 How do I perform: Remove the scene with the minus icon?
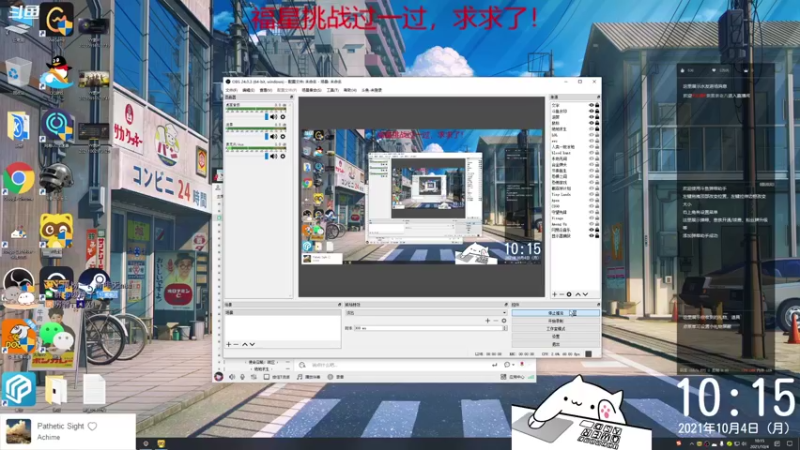coord(236,344)
